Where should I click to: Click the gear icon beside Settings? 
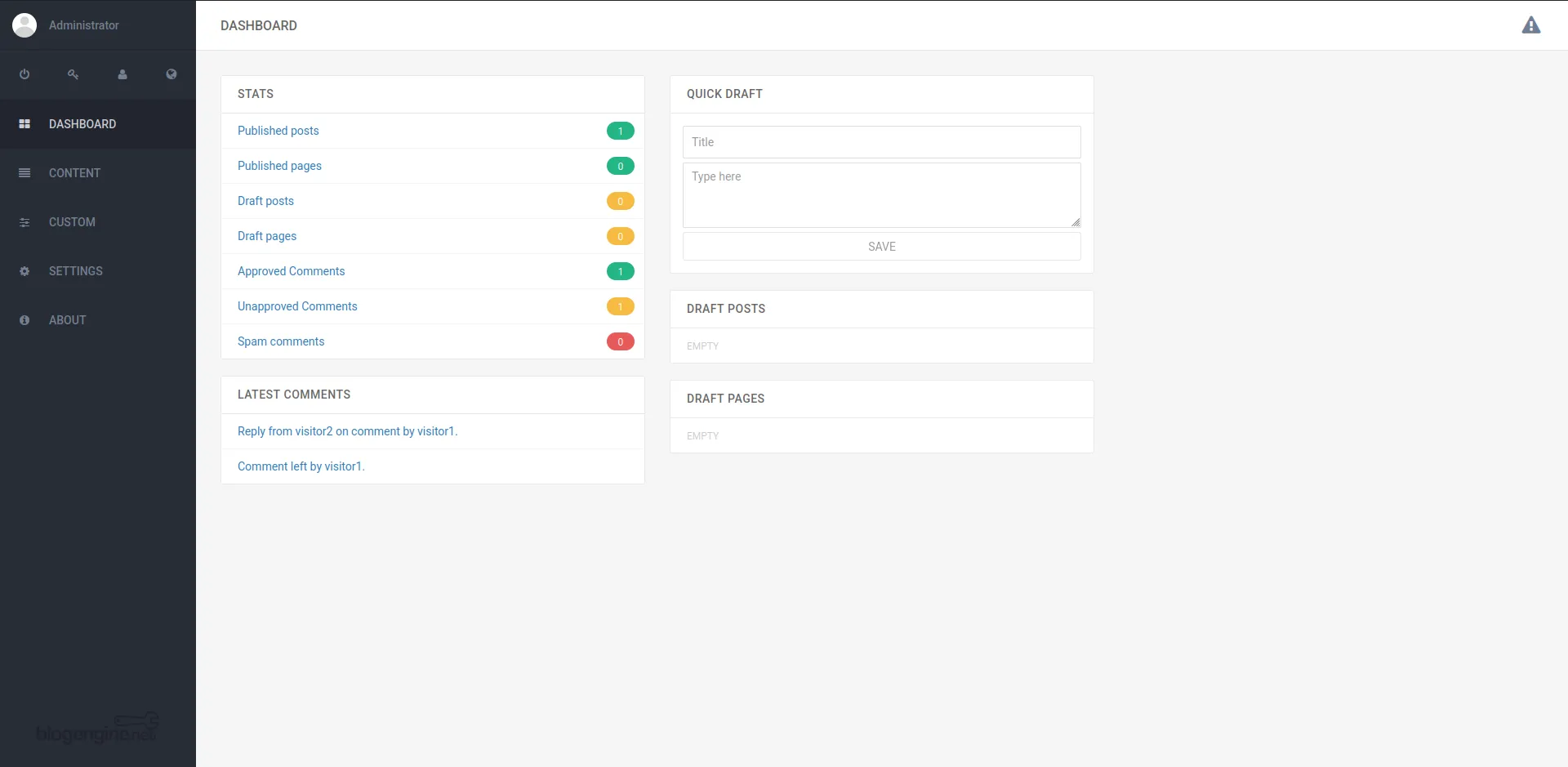click(24, 271)
